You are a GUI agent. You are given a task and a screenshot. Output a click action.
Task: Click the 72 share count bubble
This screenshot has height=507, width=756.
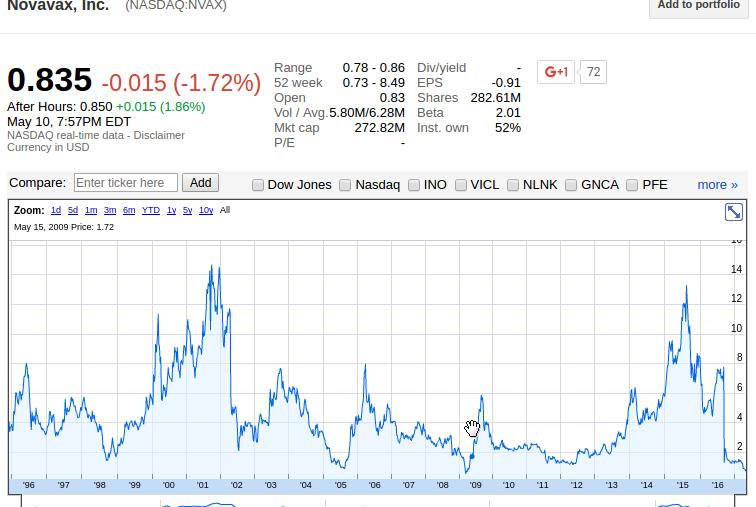tap(594, 72)
